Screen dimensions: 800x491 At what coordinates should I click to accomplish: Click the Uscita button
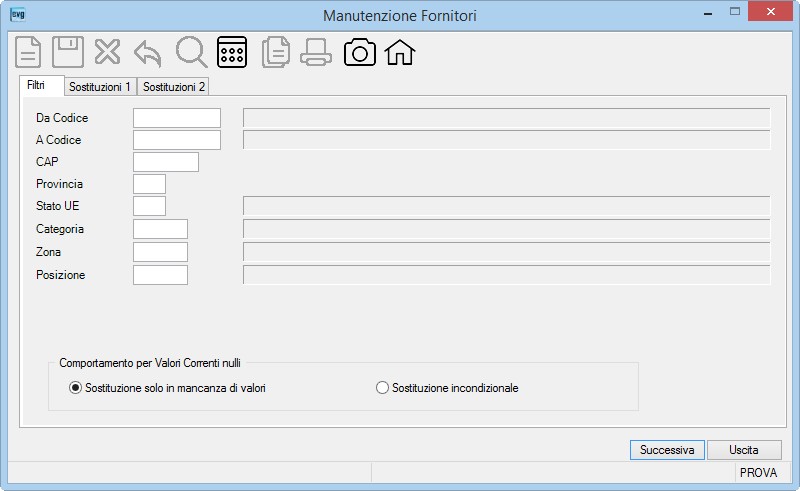(x=744, y=450)
